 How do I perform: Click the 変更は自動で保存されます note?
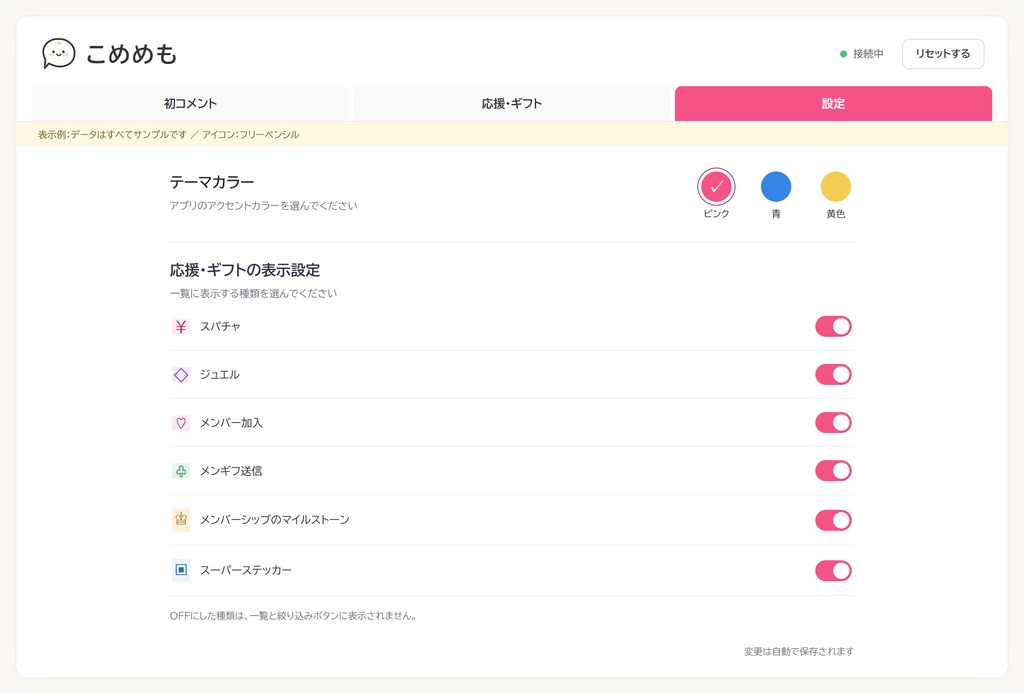[x=799, y=651]
